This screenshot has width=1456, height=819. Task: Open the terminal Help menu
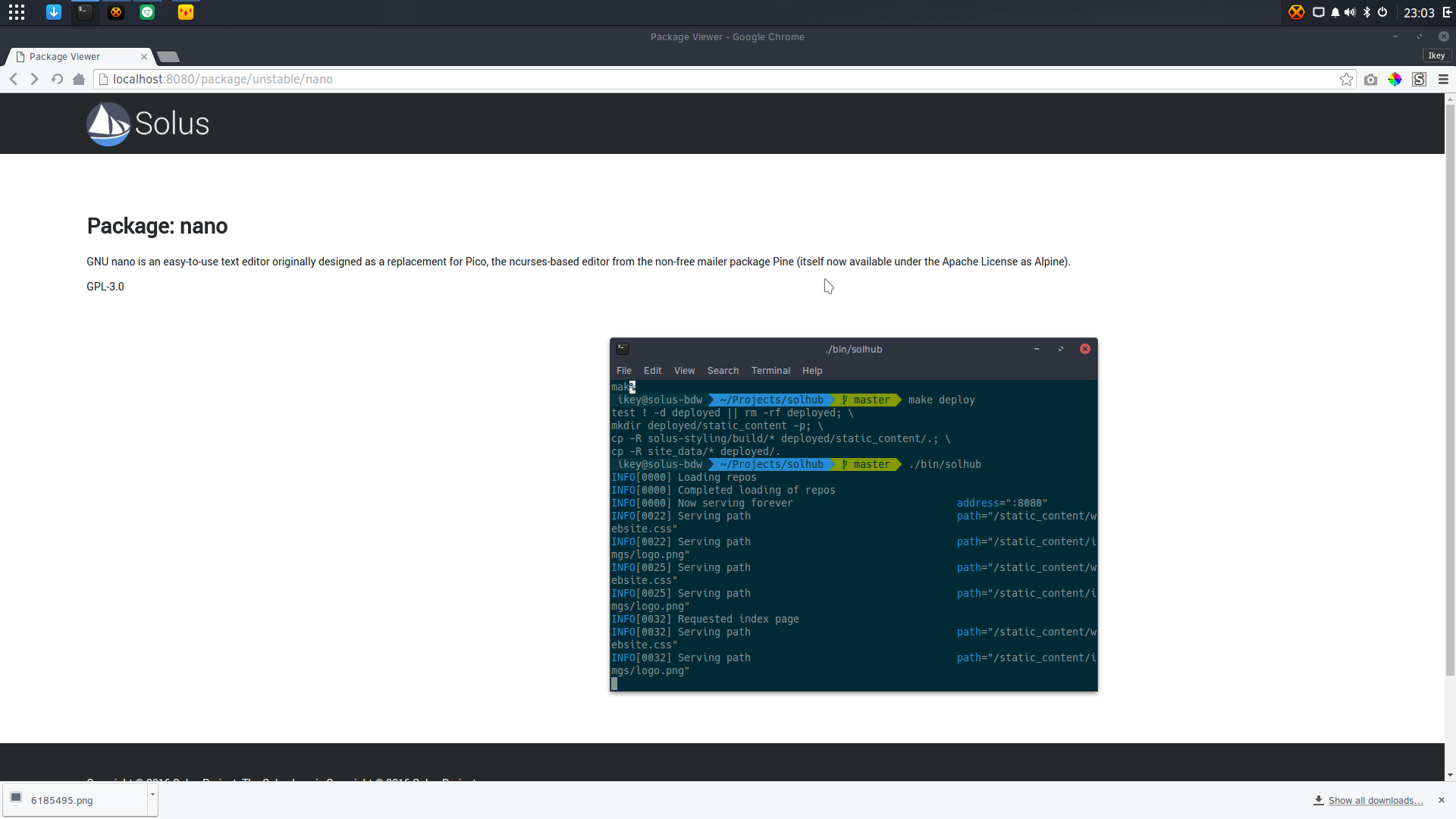point(812,371)
